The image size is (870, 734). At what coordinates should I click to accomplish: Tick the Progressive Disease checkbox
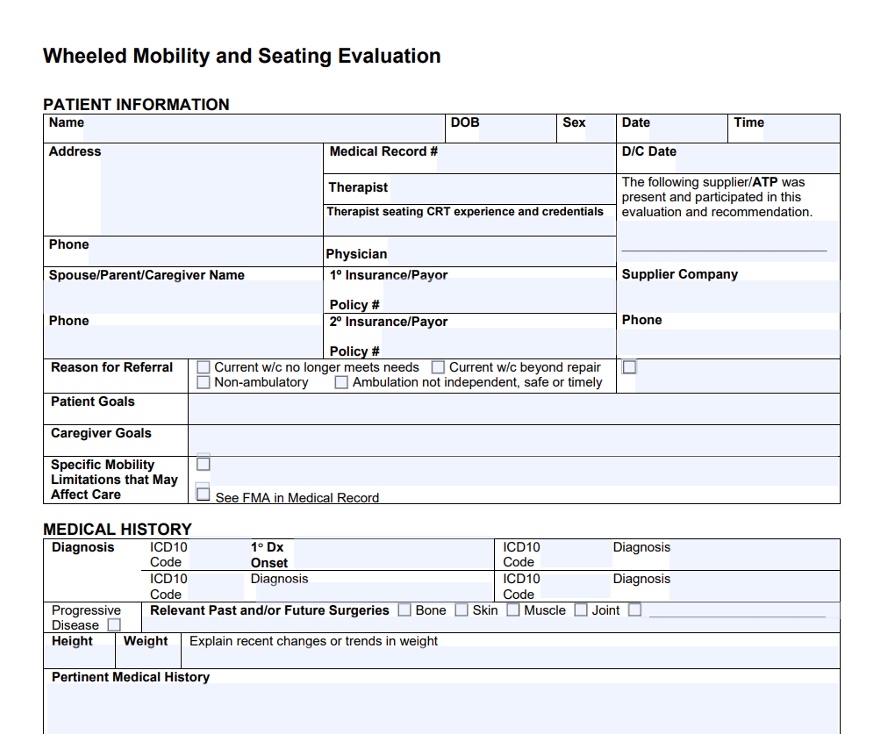pyautogui.click(x=114, y=625)
